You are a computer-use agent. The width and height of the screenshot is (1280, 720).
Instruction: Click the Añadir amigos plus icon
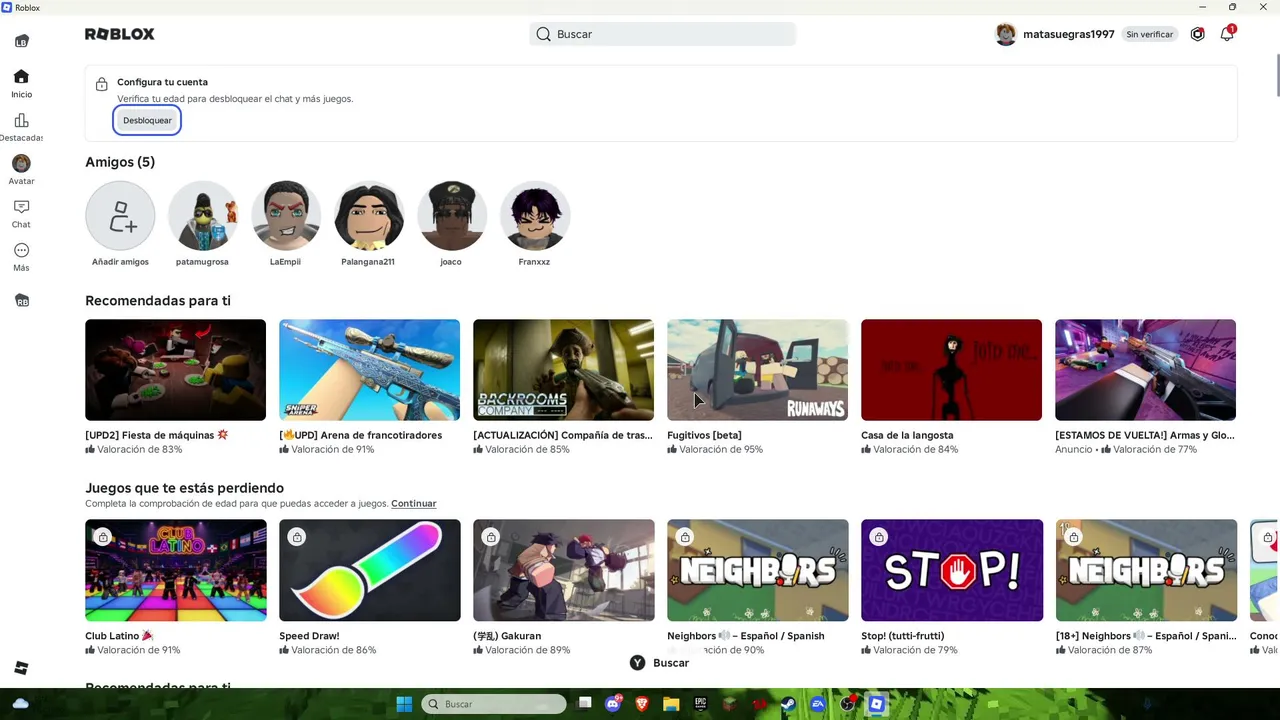pos(120,216)
